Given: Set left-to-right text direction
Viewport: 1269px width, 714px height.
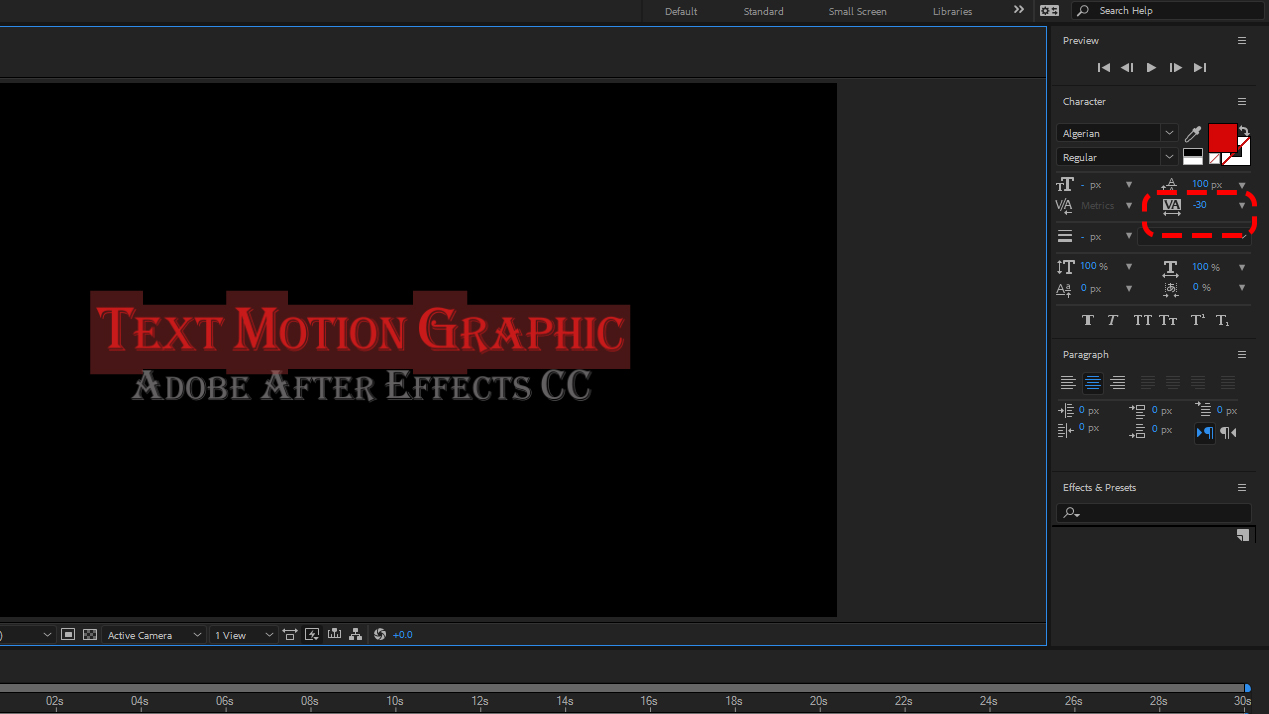Looking at the screenshot, I should (1205, 432).
